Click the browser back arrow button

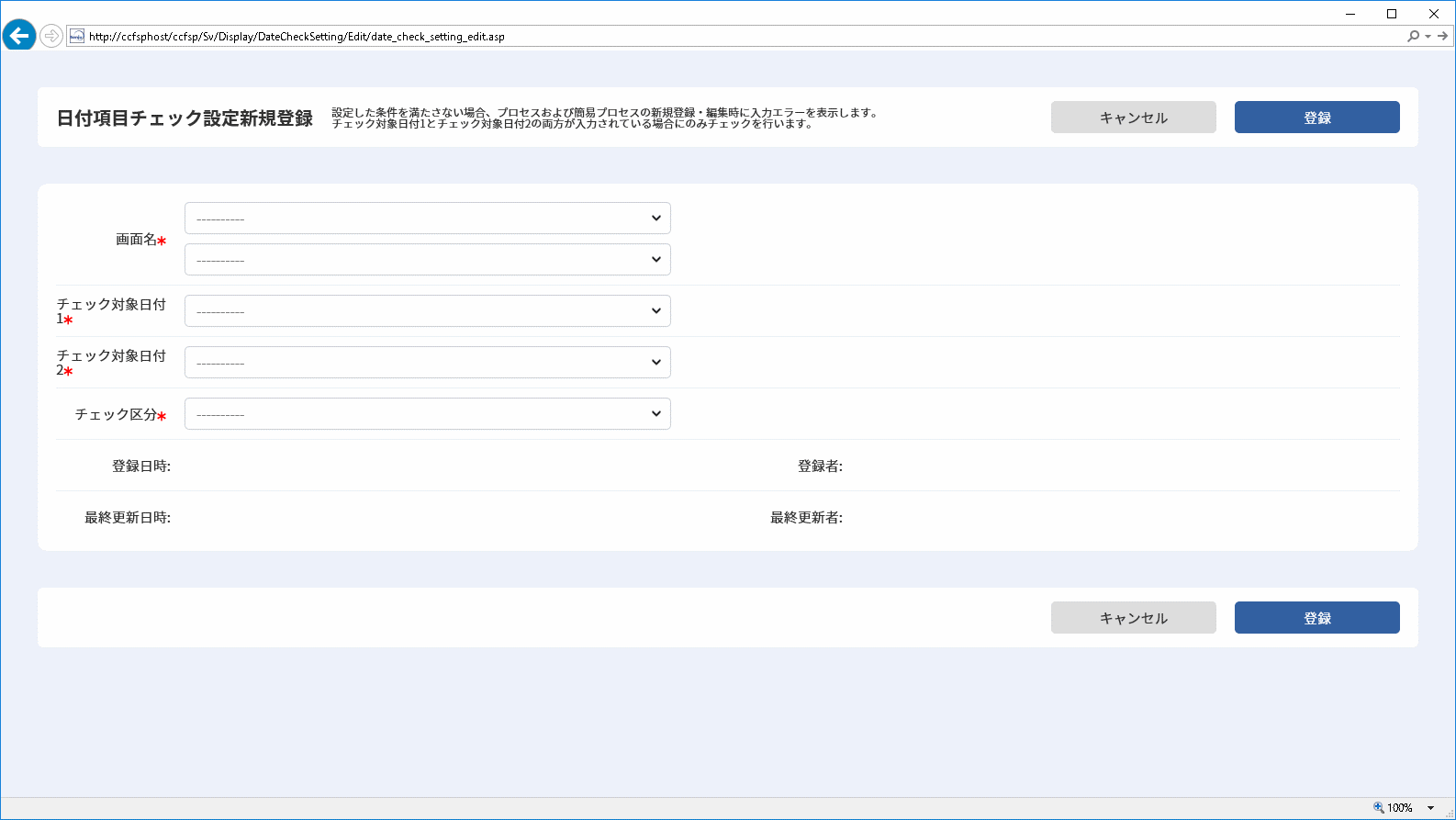click(x=19, y=36)
